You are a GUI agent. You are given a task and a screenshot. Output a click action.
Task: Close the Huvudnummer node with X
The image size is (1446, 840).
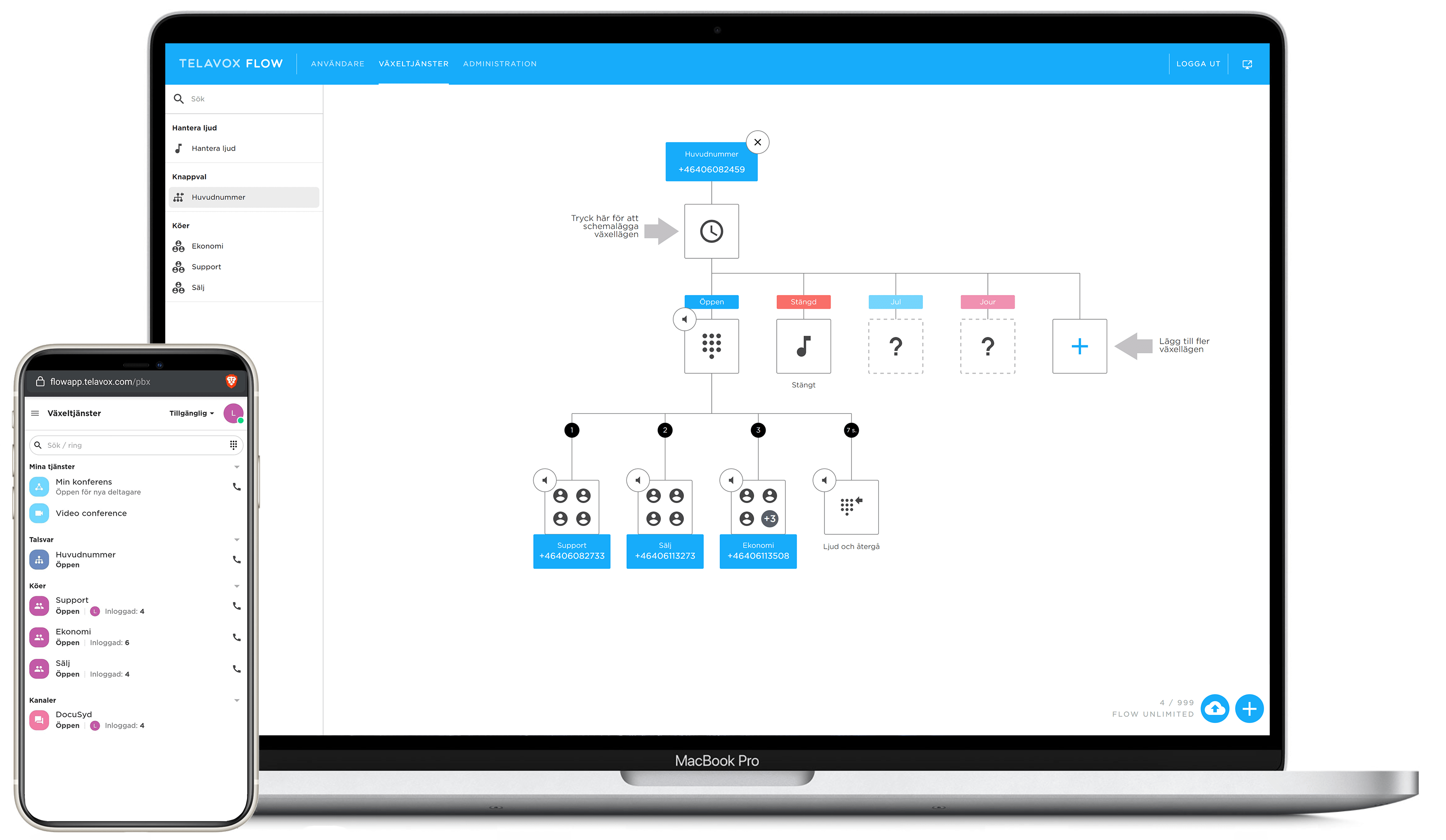pyautogui.click(x=757, y=142)
